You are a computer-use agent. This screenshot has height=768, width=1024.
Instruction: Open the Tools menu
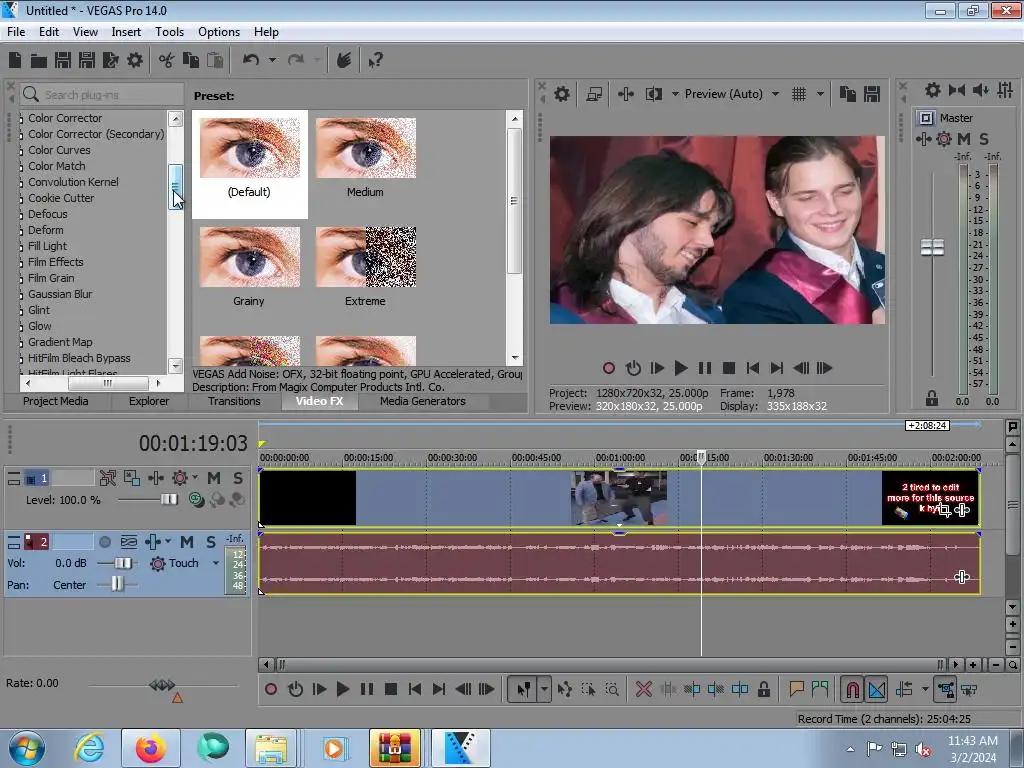[169, 31]
